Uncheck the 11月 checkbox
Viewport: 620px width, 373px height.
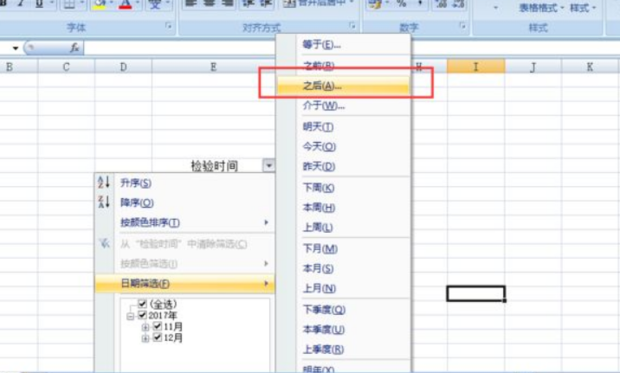tap(157, 326)
